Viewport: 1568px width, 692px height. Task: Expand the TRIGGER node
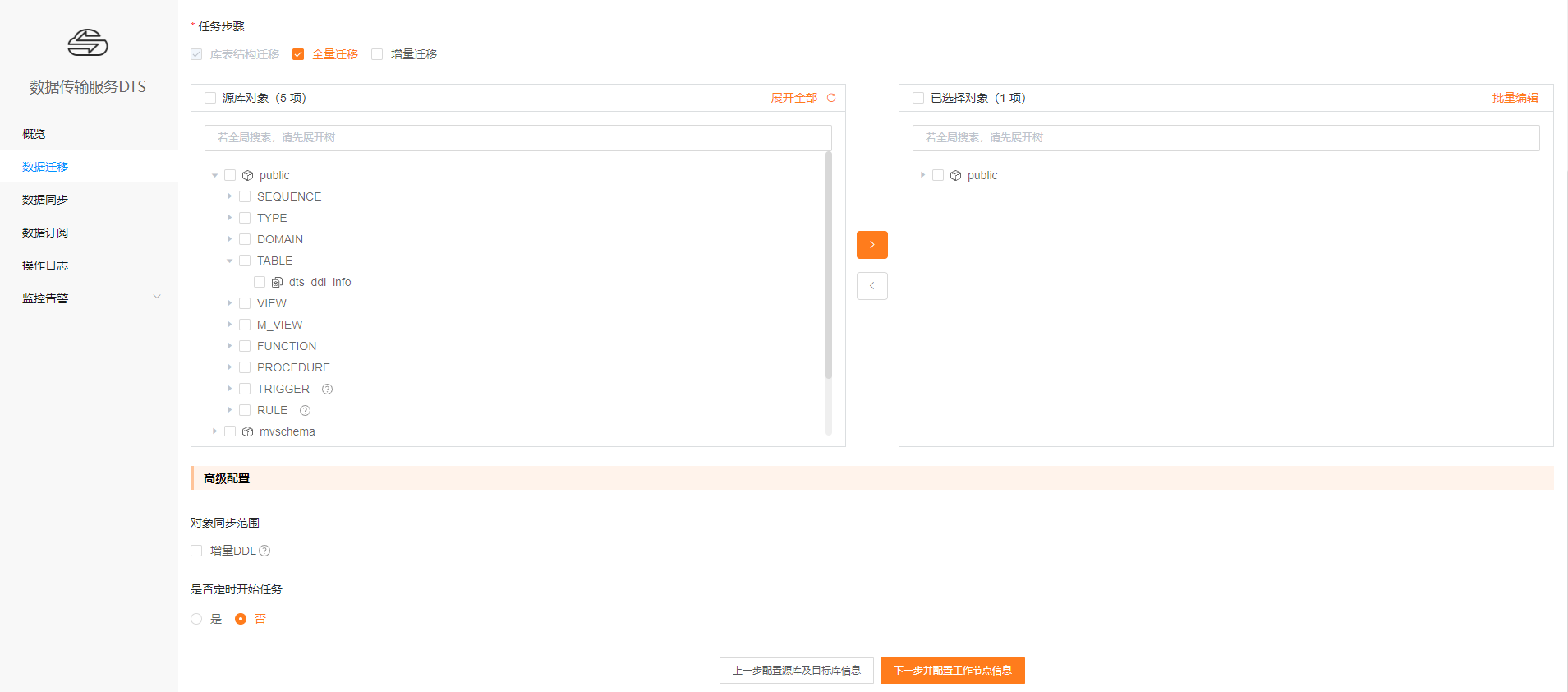coord(229,389)
